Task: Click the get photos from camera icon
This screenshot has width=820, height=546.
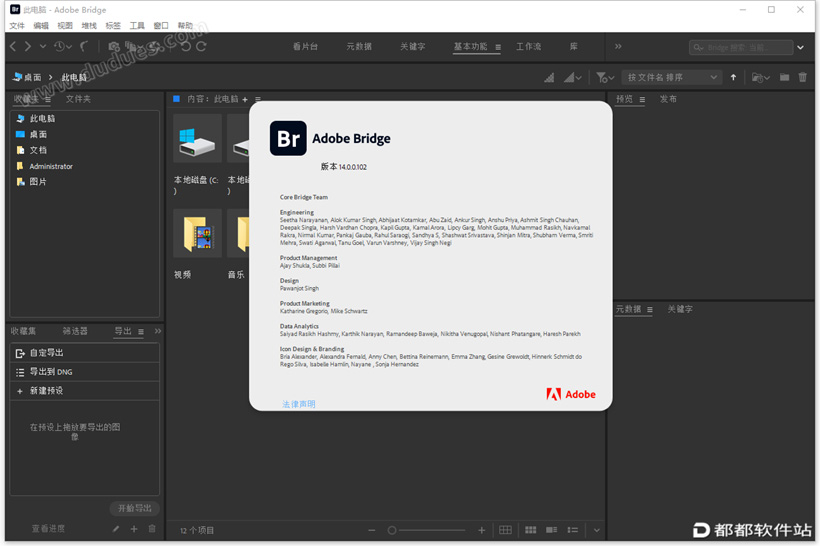Action: [113, 47]
